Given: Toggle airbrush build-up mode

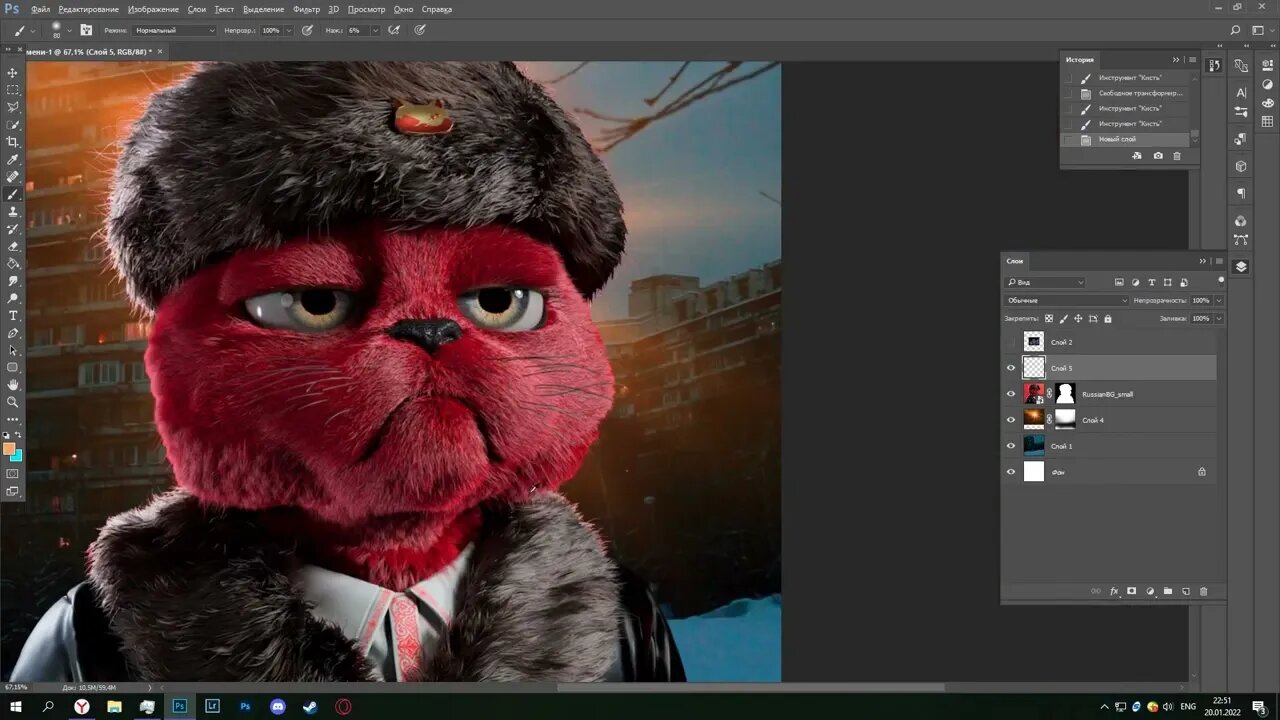Looking at the screenshot, I should point(394,30).
